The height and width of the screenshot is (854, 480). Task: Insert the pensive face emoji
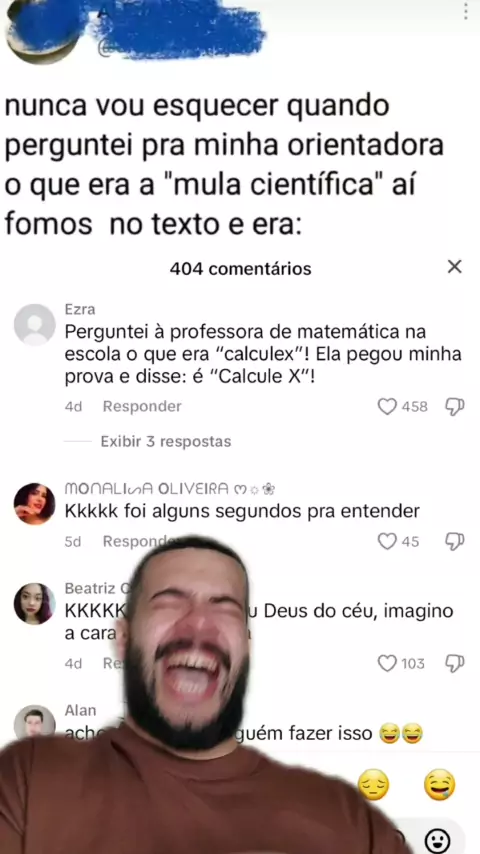click(x=373, y=785)
